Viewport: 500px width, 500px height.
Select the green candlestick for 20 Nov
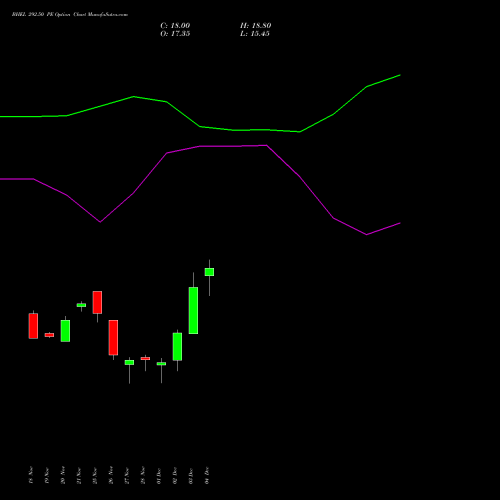coord(65,331)
